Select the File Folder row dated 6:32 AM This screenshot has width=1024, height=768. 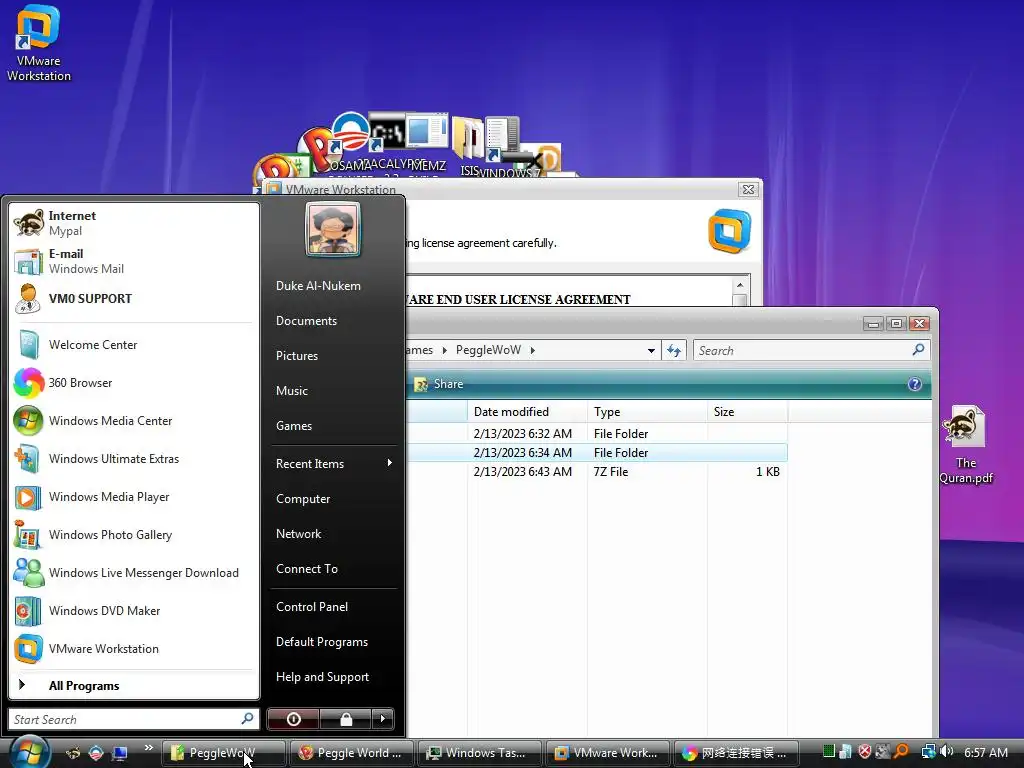[x=596, y=434]
